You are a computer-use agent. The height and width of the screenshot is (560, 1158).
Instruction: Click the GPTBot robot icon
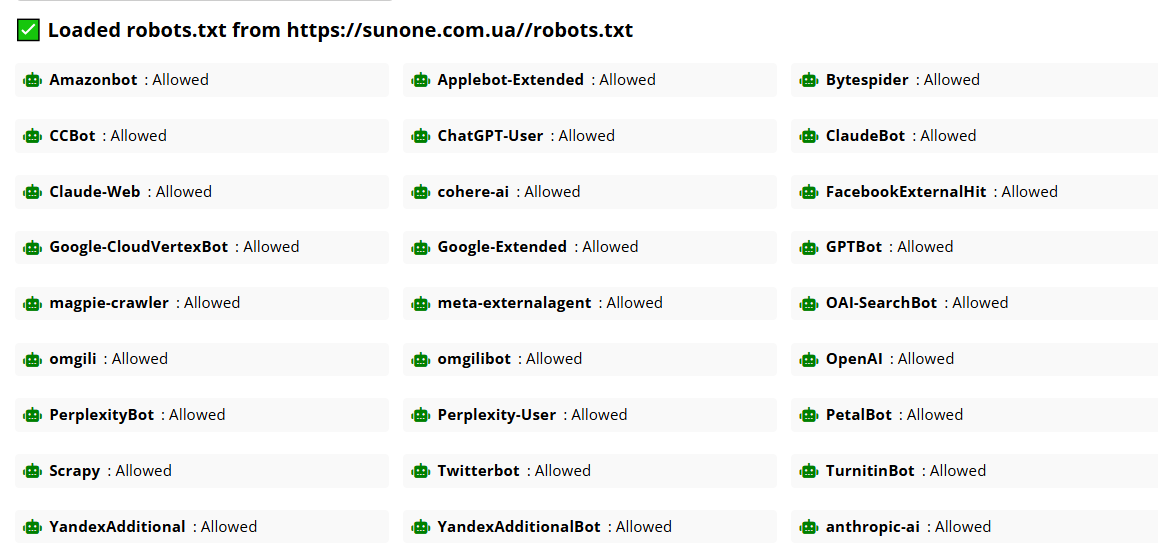809,247
